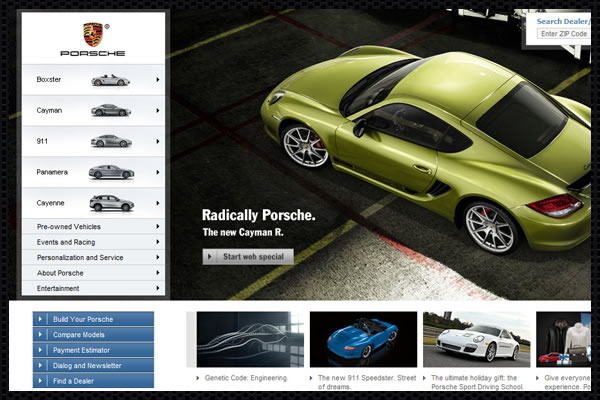Click bullet arrow before Genetic Code caption
600x400 pixels.
click(x=197, y=378)
